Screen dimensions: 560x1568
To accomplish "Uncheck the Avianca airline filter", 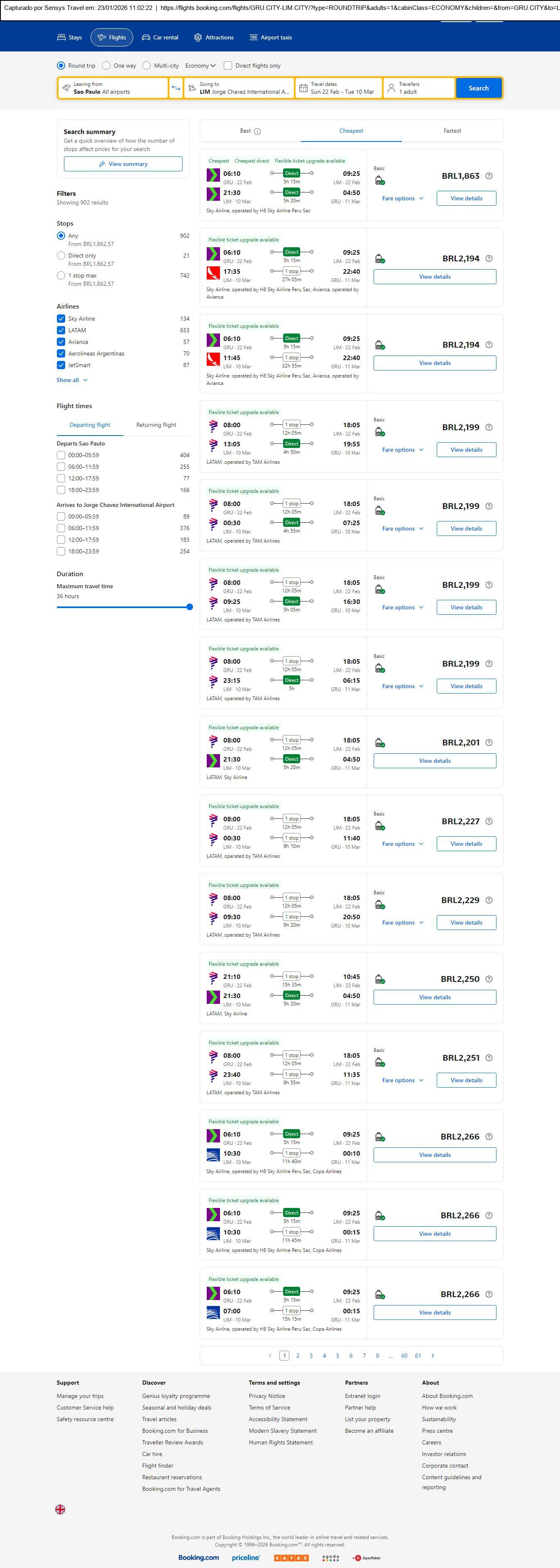I will (x=61, y=342).
